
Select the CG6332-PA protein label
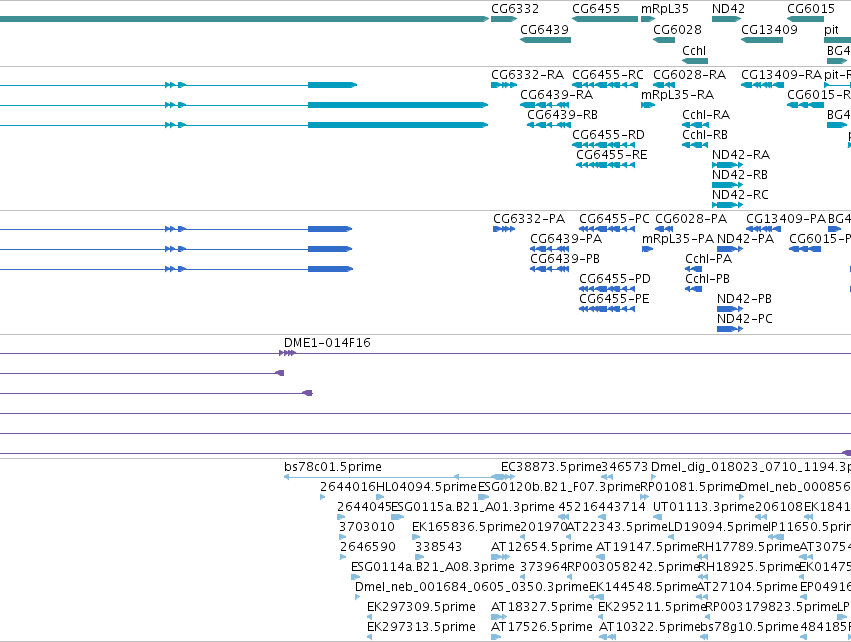click(x=529, y=219)
